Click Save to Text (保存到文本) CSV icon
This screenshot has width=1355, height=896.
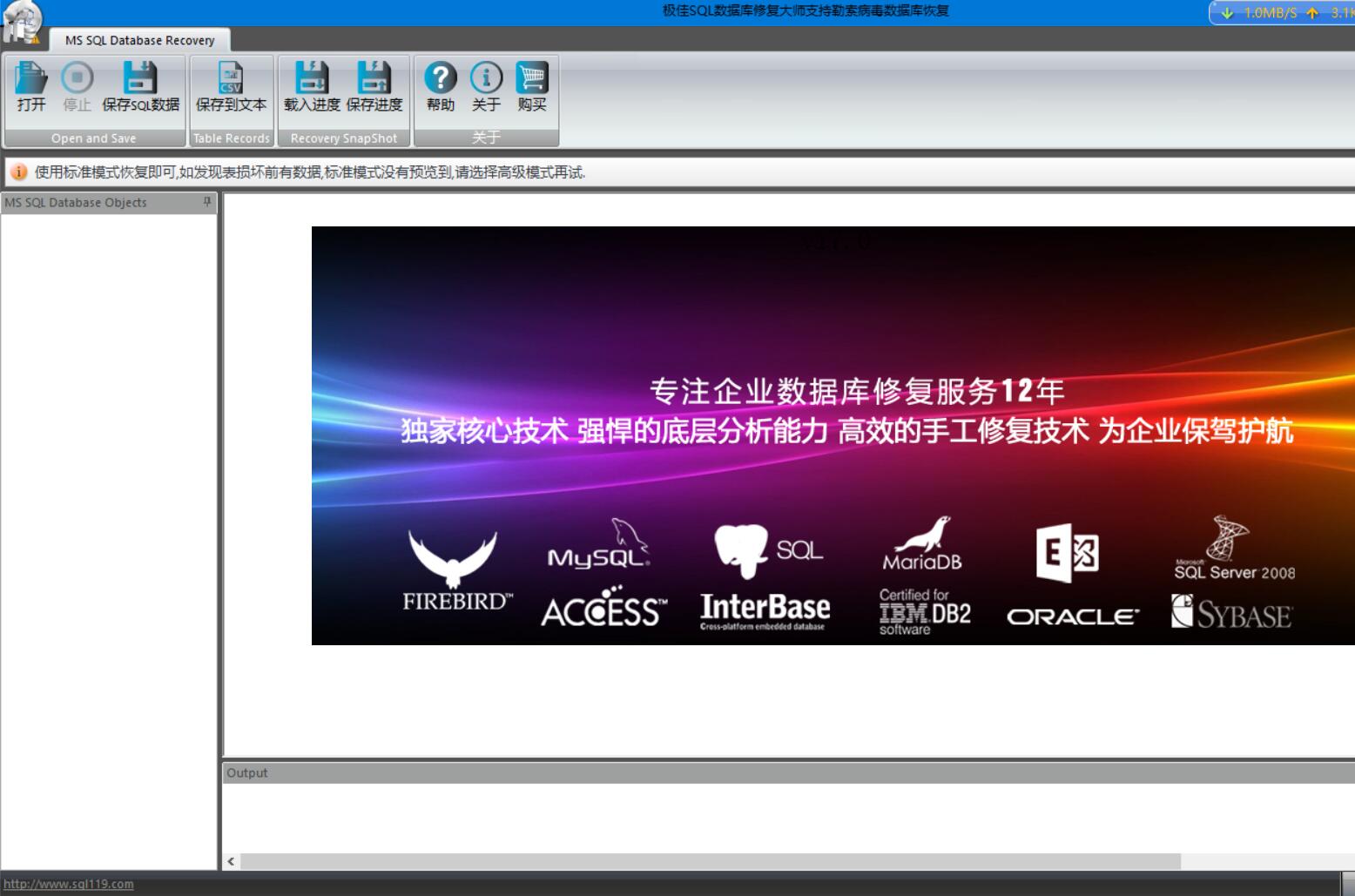231,79
